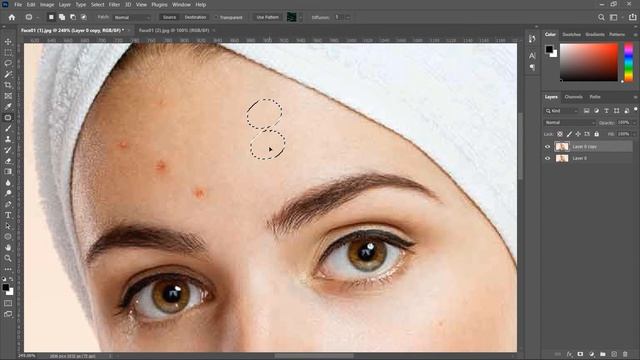Select the Patch tool in the left toolbar
The height and width of the screenshot is (360, 640).
[x=8, y=118]
